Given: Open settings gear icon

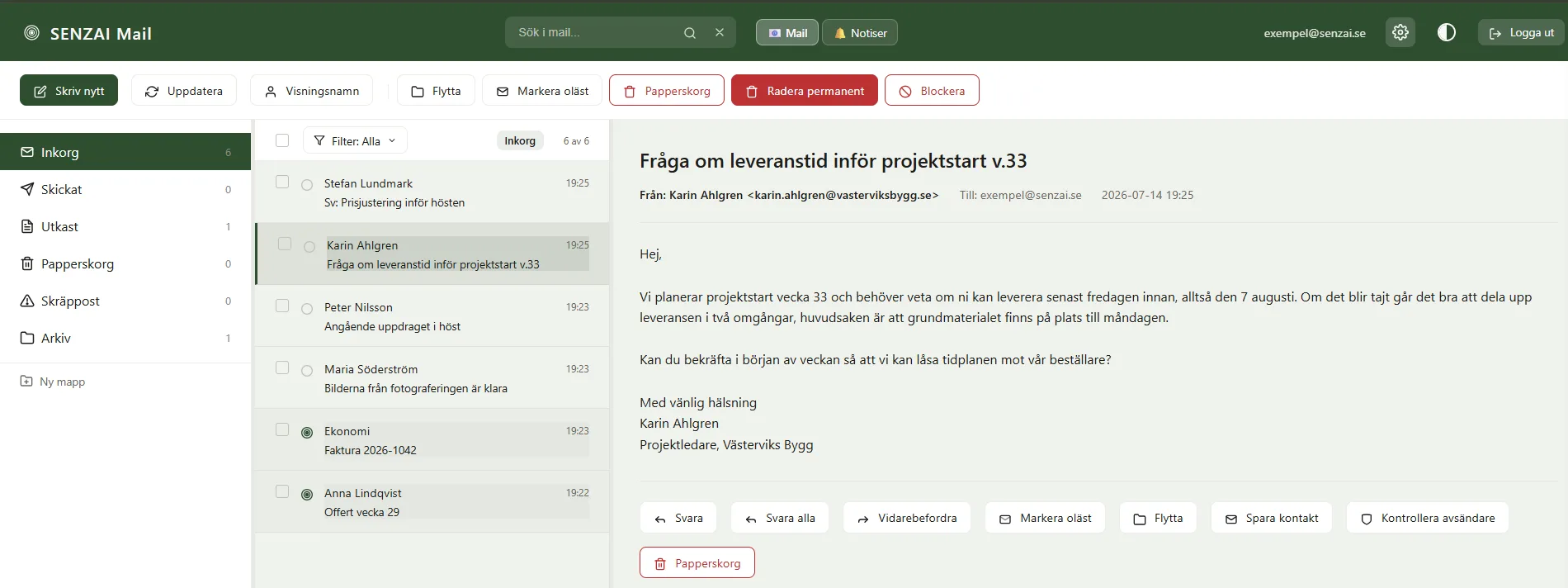Looking at the screenshot, I should [x=1400, y=32].
